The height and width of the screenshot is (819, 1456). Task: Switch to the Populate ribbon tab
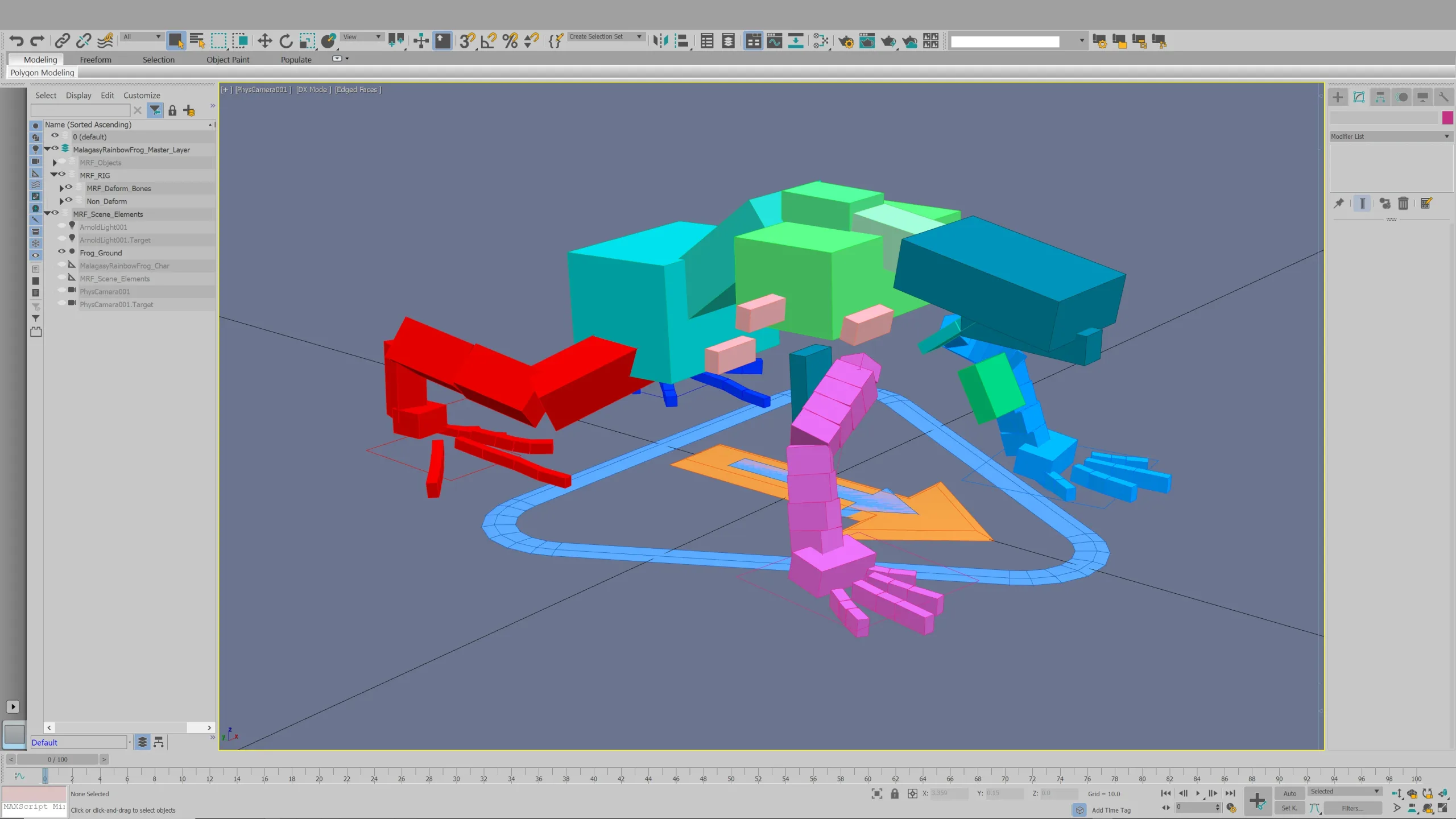[296, 60]
